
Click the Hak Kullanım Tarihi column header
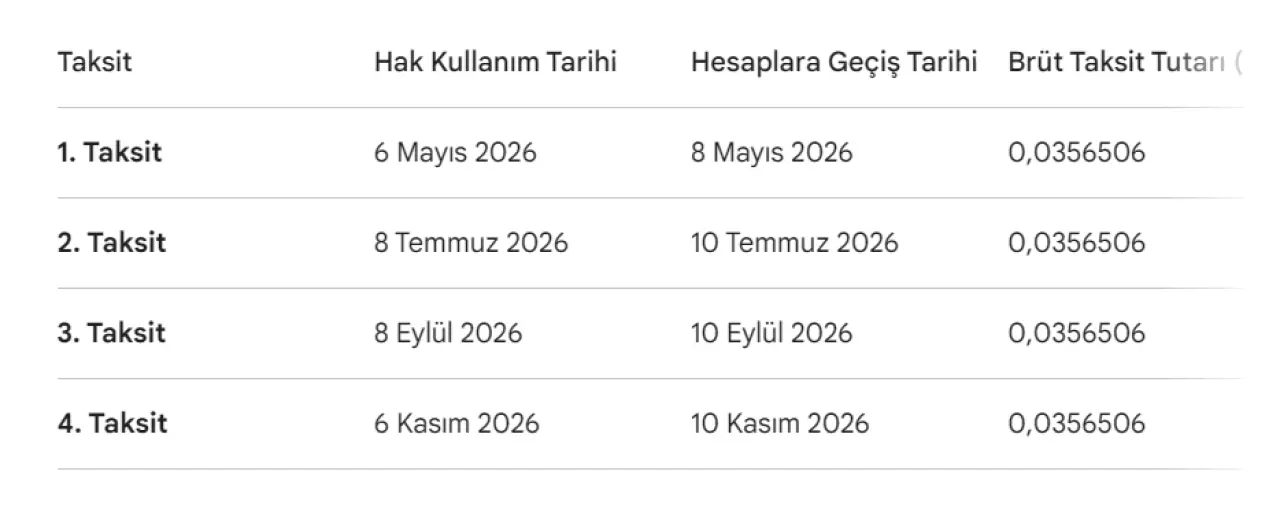point(495,62)
